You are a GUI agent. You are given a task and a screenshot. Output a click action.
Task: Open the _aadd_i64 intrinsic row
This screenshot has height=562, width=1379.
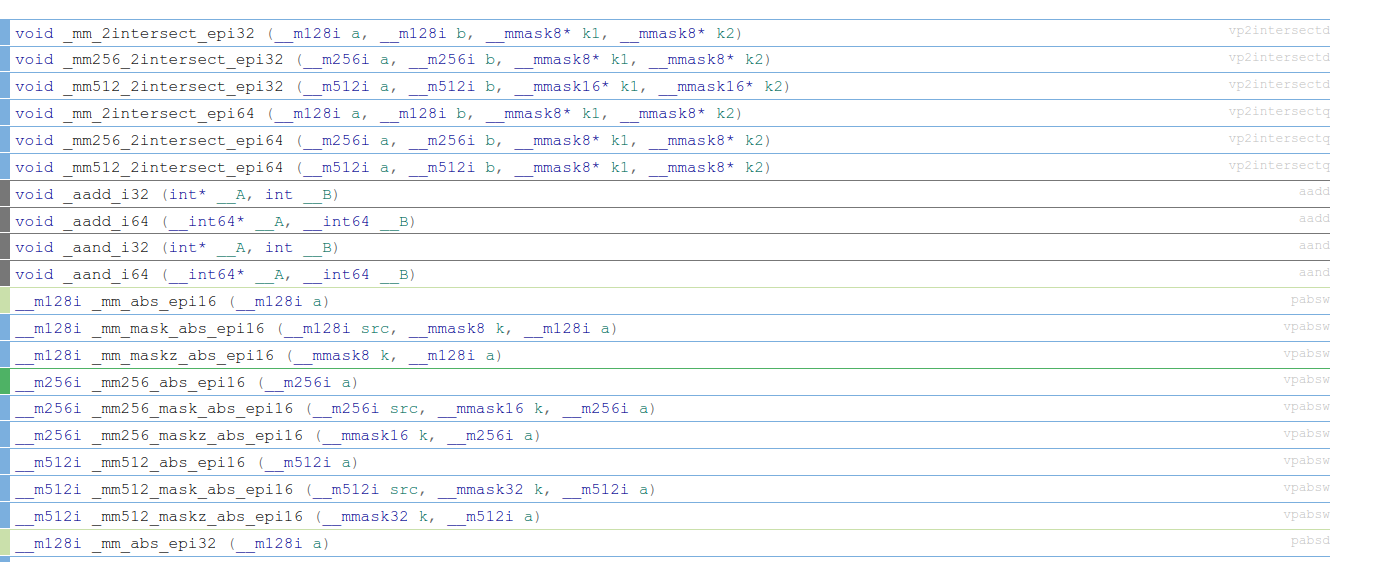pyautogui.click(x=665, y=222)
